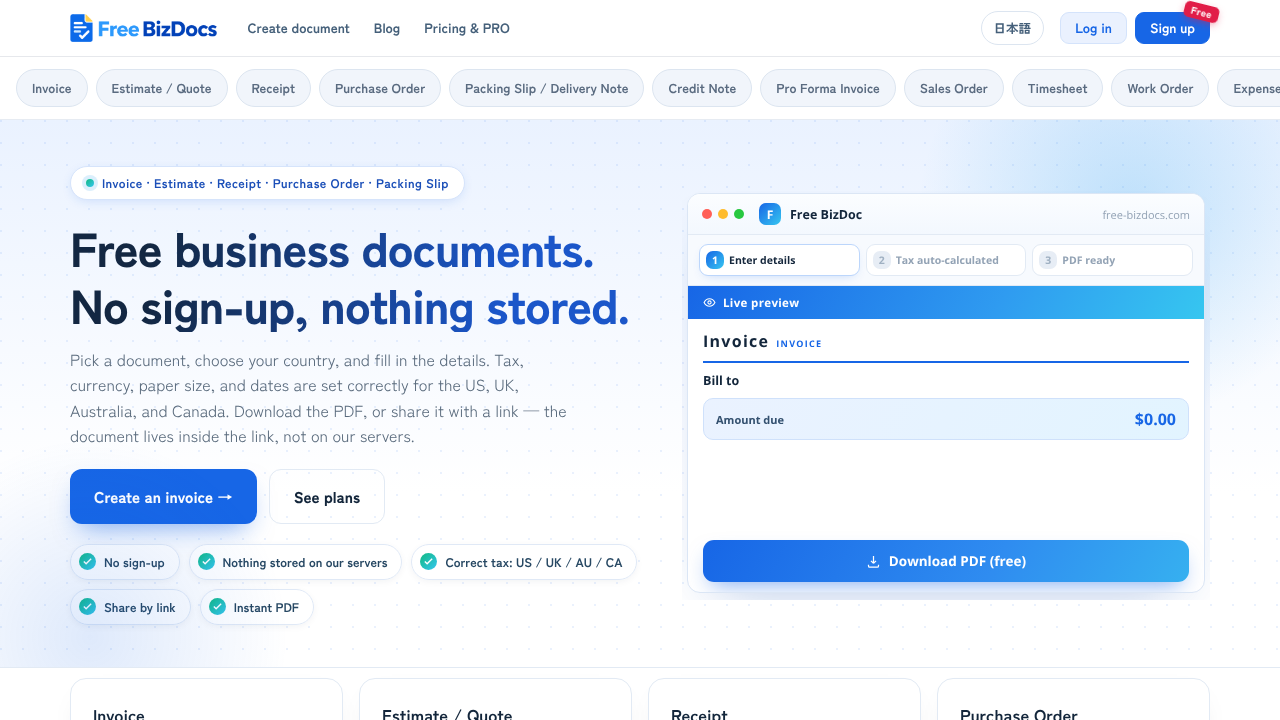Select step 1 Enter details
Screen dimensions: 1280x720
[779, 260]
